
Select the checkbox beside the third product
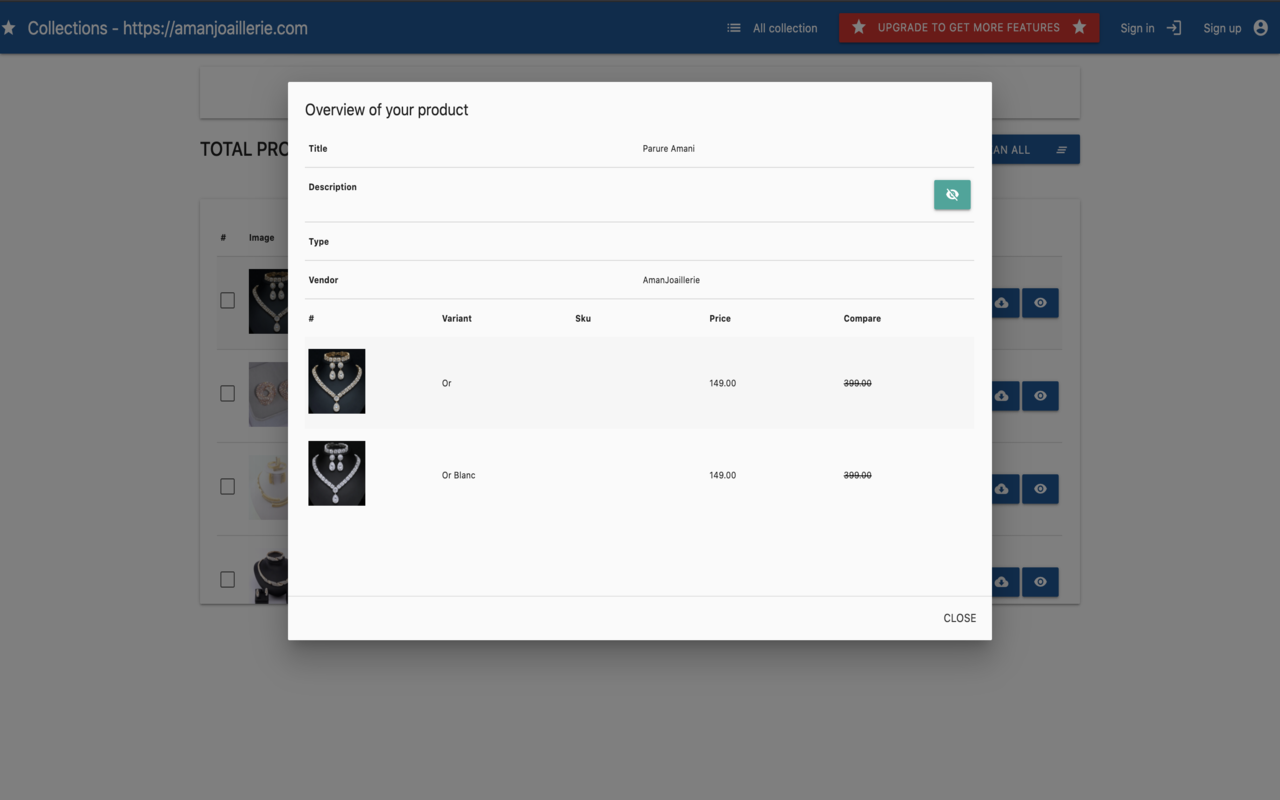(227, 486)
